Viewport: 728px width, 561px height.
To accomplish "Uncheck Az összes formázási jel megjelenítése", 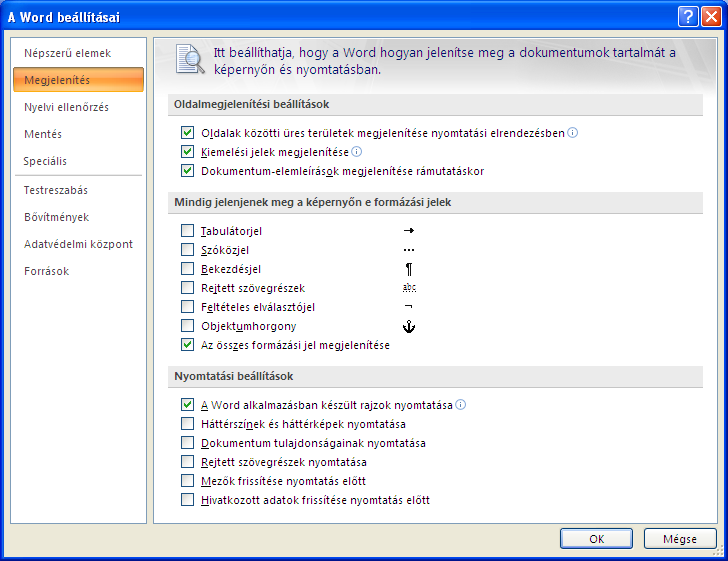I will point(187,345).
